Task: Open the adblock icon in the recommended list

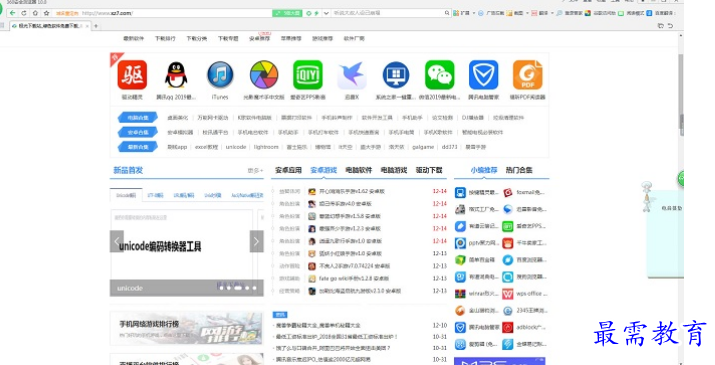Action: (508, 327)
